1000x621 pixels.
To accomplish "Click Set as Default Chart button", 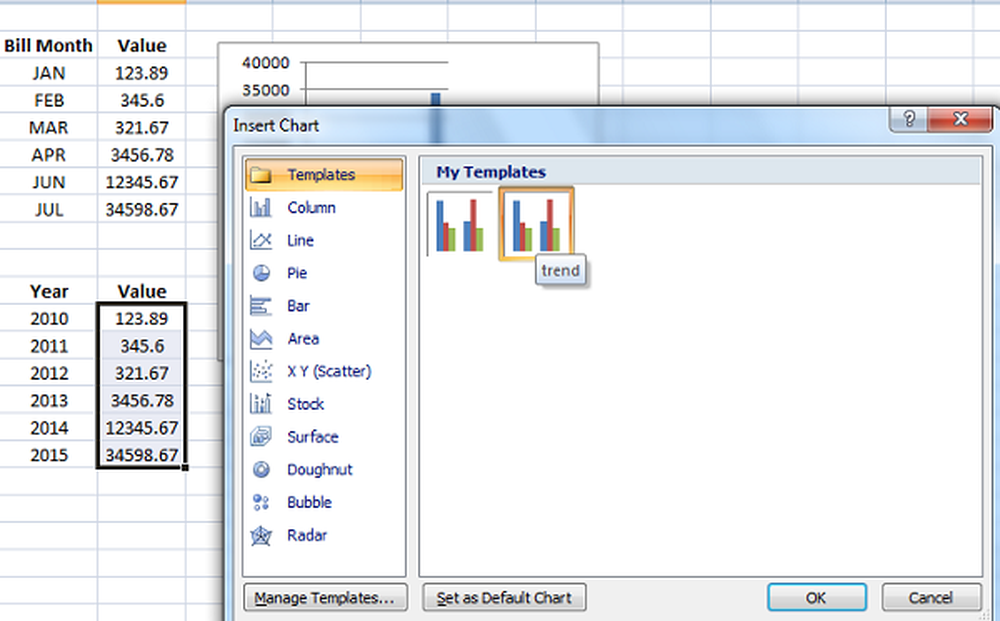I will (504, 598).
